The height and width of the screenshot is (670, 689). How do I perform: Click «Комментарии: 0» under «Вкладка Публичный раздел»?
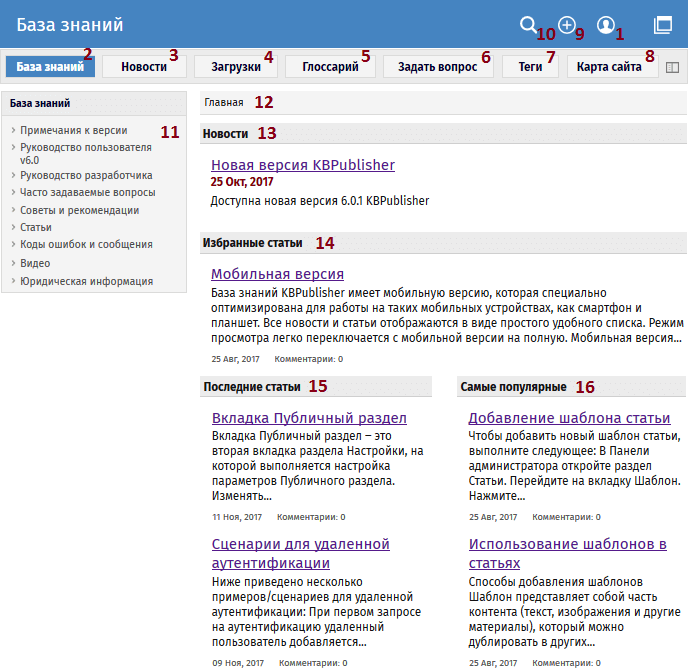click(311, 517)
